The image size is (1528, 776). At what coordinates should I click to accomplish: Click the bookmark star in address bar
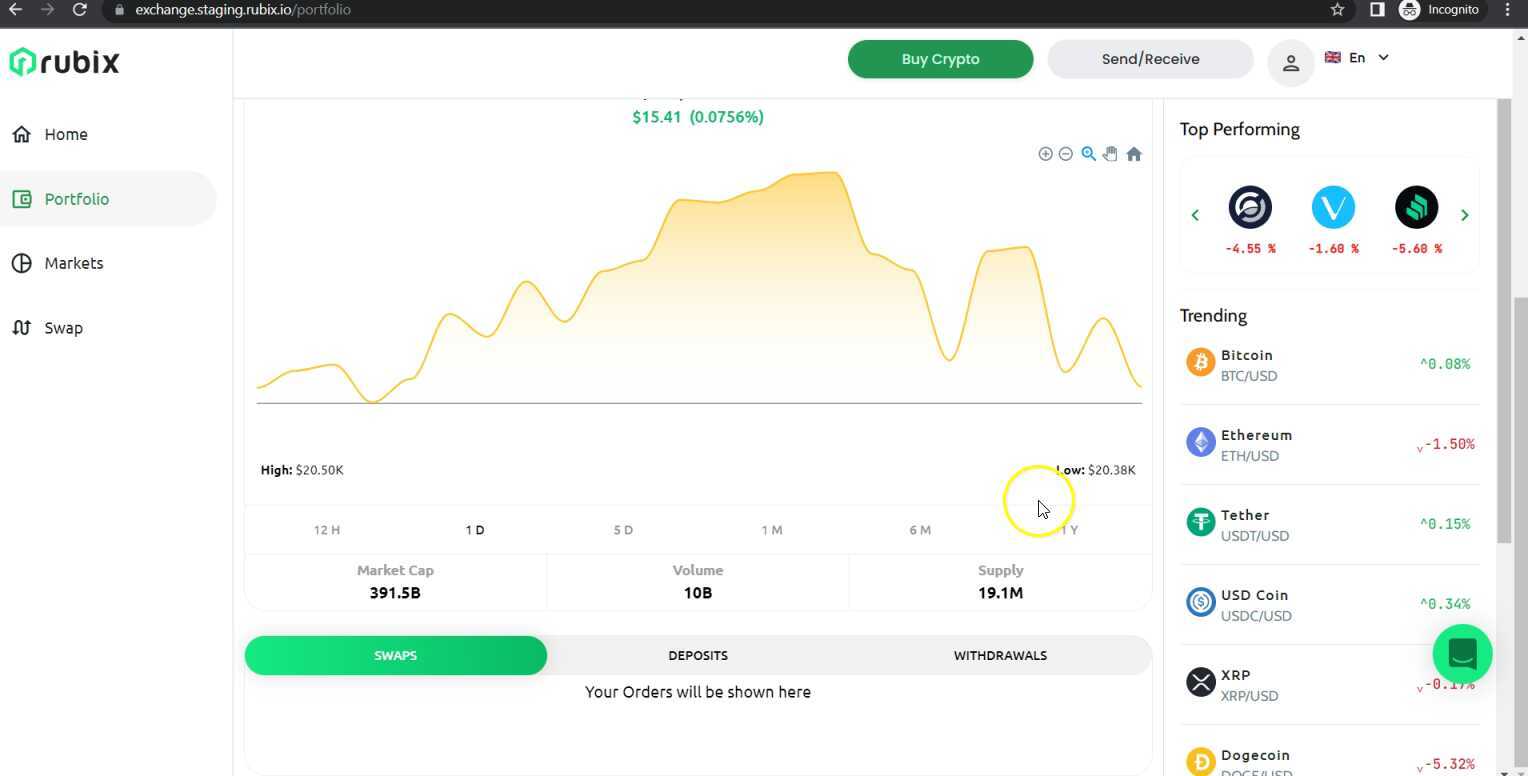pos(1336,10)
